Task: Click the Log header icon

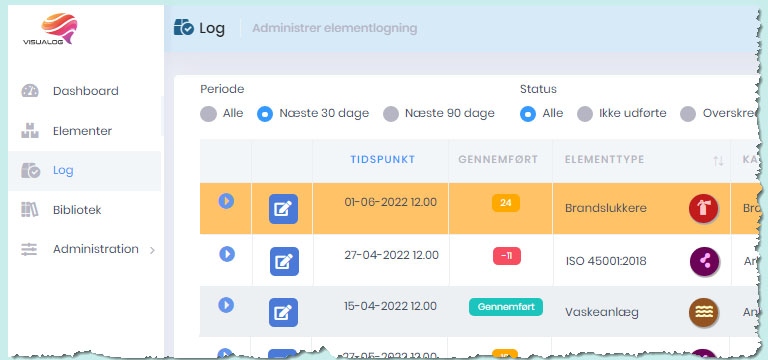Action: pyautogui.click(x=184, y=27)
